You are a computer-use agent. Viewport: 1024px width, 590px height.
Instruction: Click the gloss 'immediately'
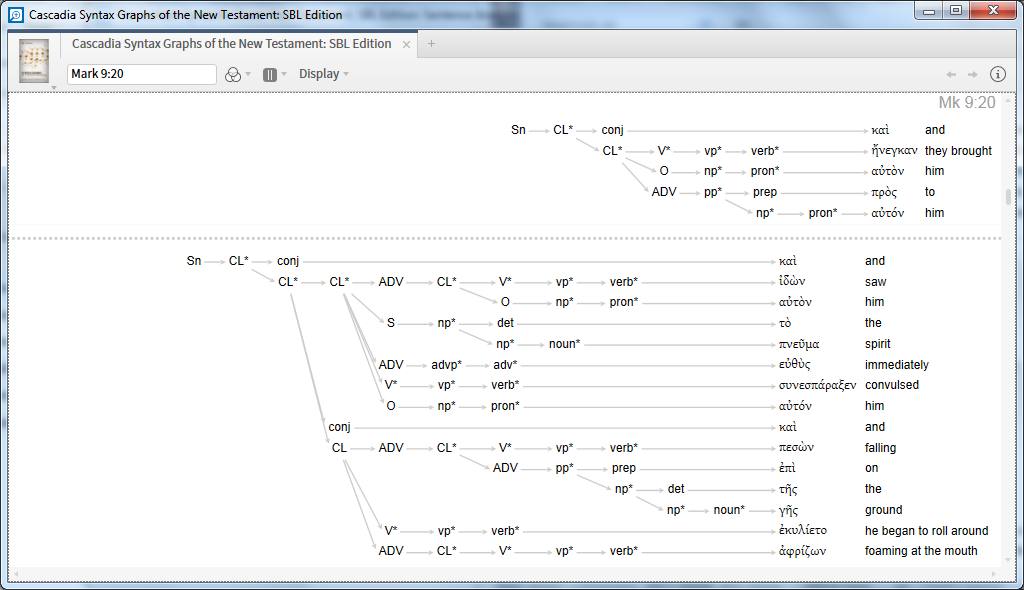[896, 365]
